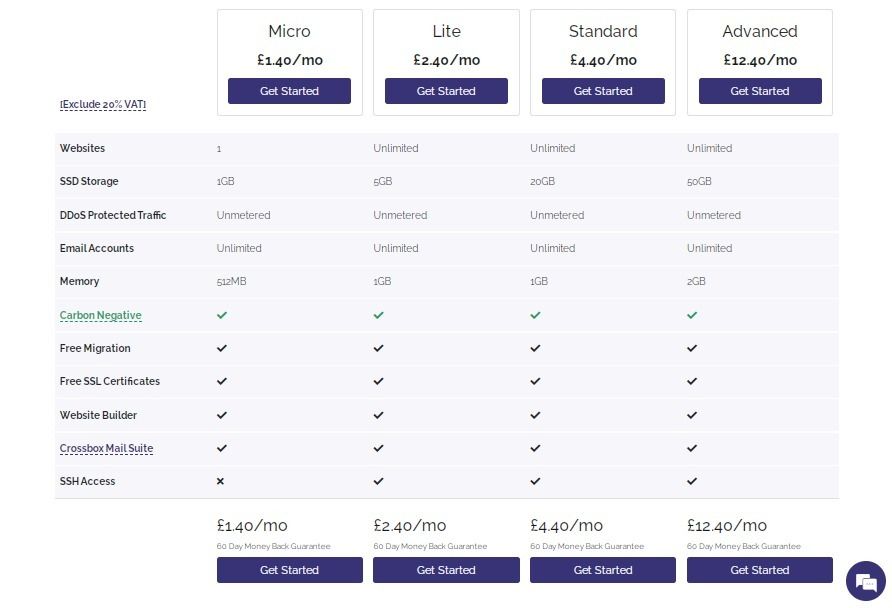This screenshot has width=892, height=608.
Task: Click the 512MB Memory value
Action: 232,282
